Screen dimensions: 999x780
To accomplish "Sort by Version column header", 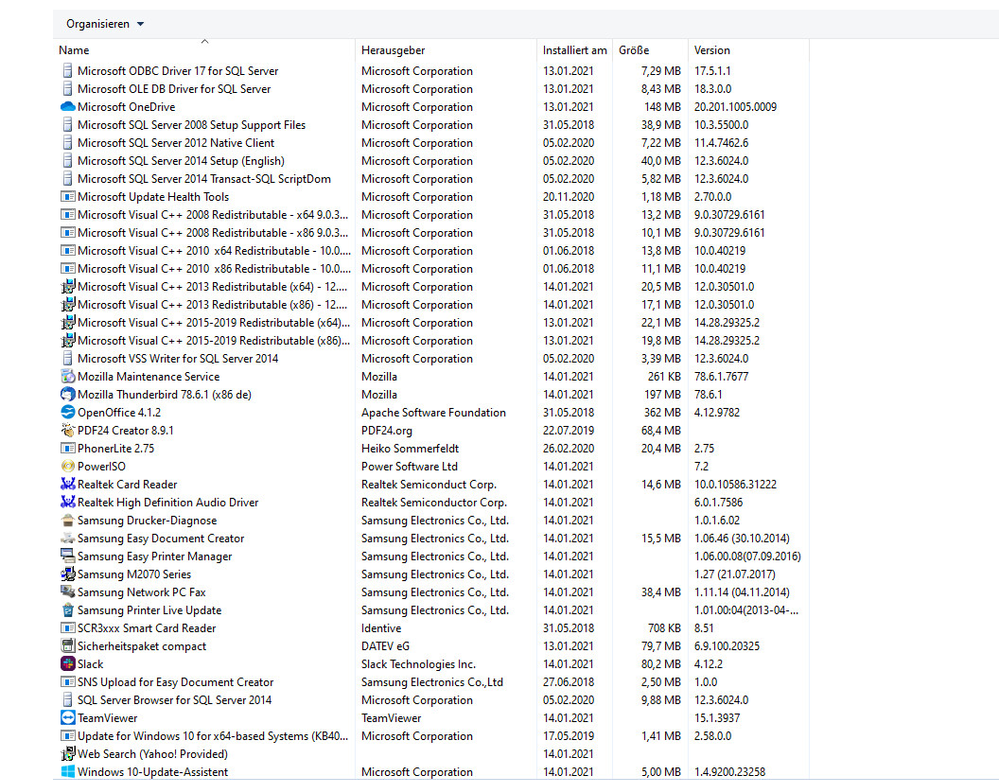I will coord(712,50).
